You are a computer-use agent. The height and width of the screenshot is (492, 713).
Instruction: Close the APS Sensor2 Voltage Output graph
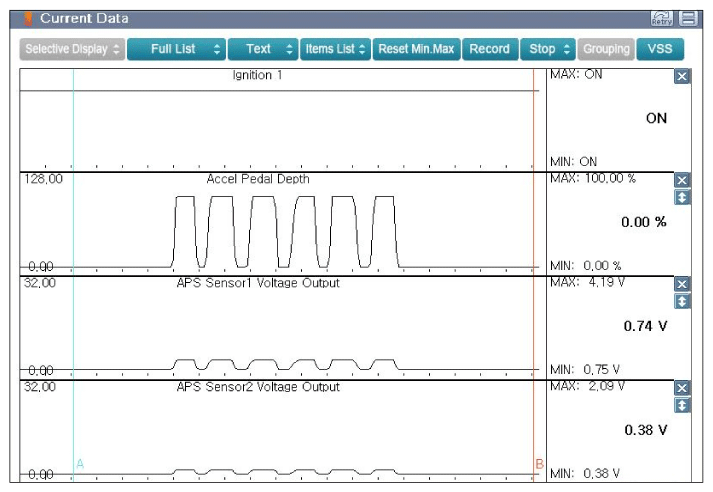[683, 388]
